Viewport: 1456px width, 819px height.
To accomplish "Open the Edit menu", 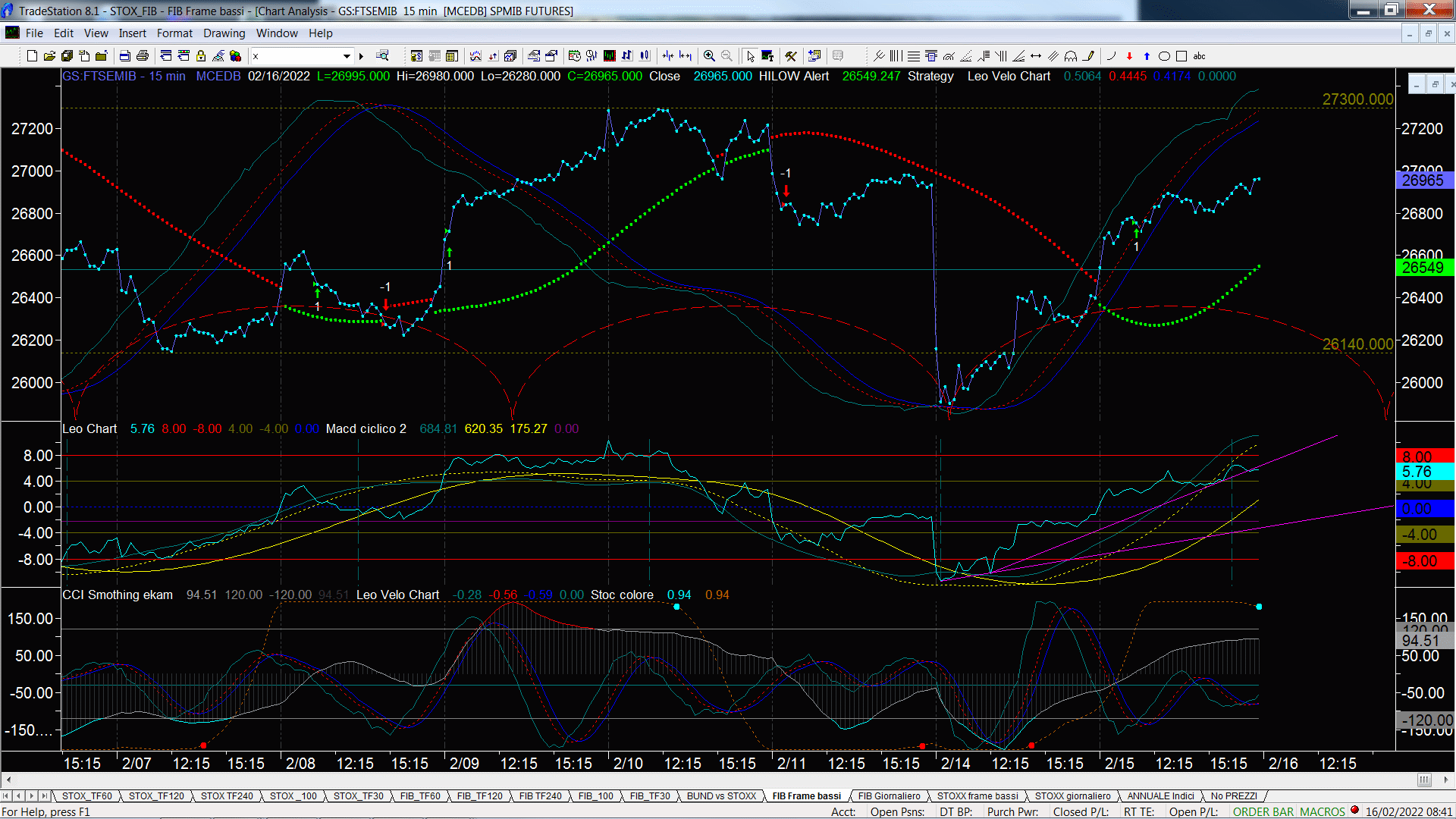I will pyautogui.click(x=64, y=33).
